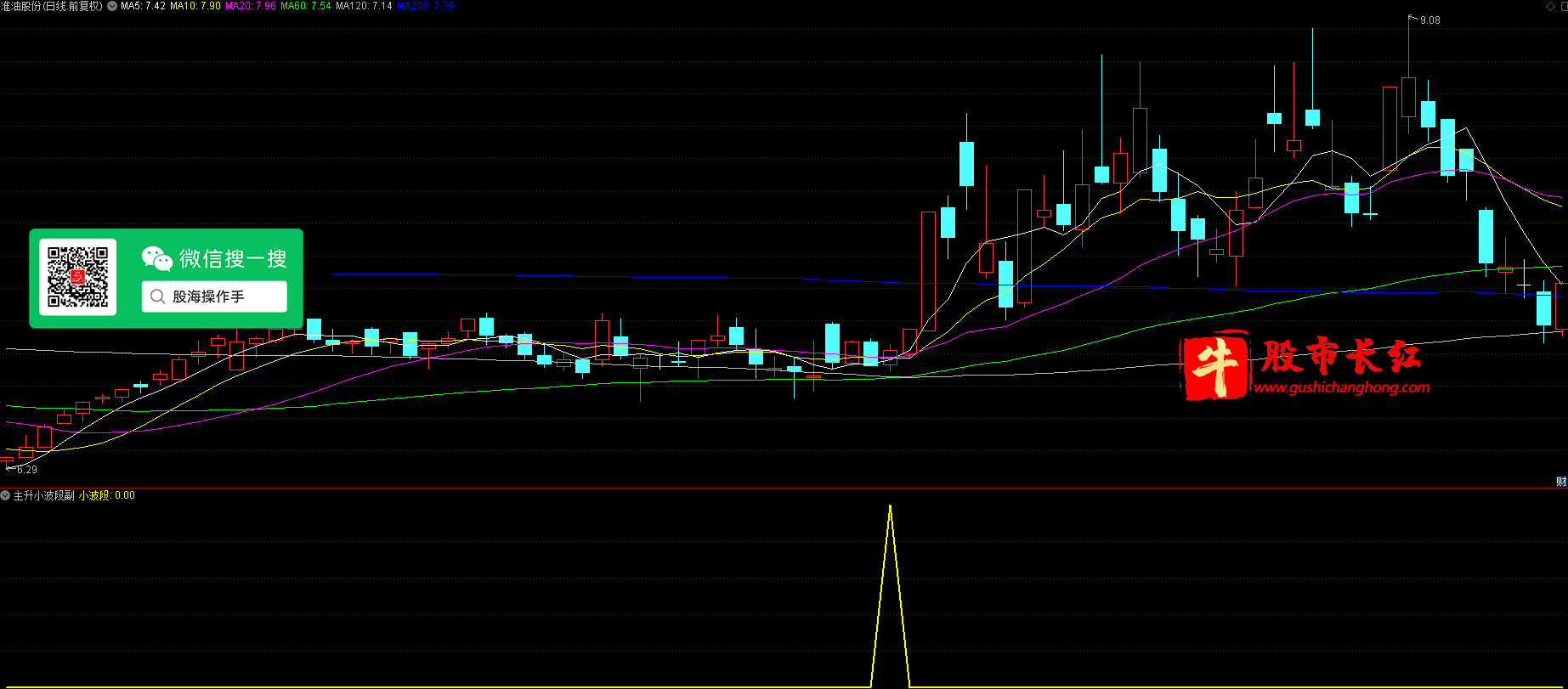
Task: Click the MA5: 7.42 label
Action: [x=143, y=6]
